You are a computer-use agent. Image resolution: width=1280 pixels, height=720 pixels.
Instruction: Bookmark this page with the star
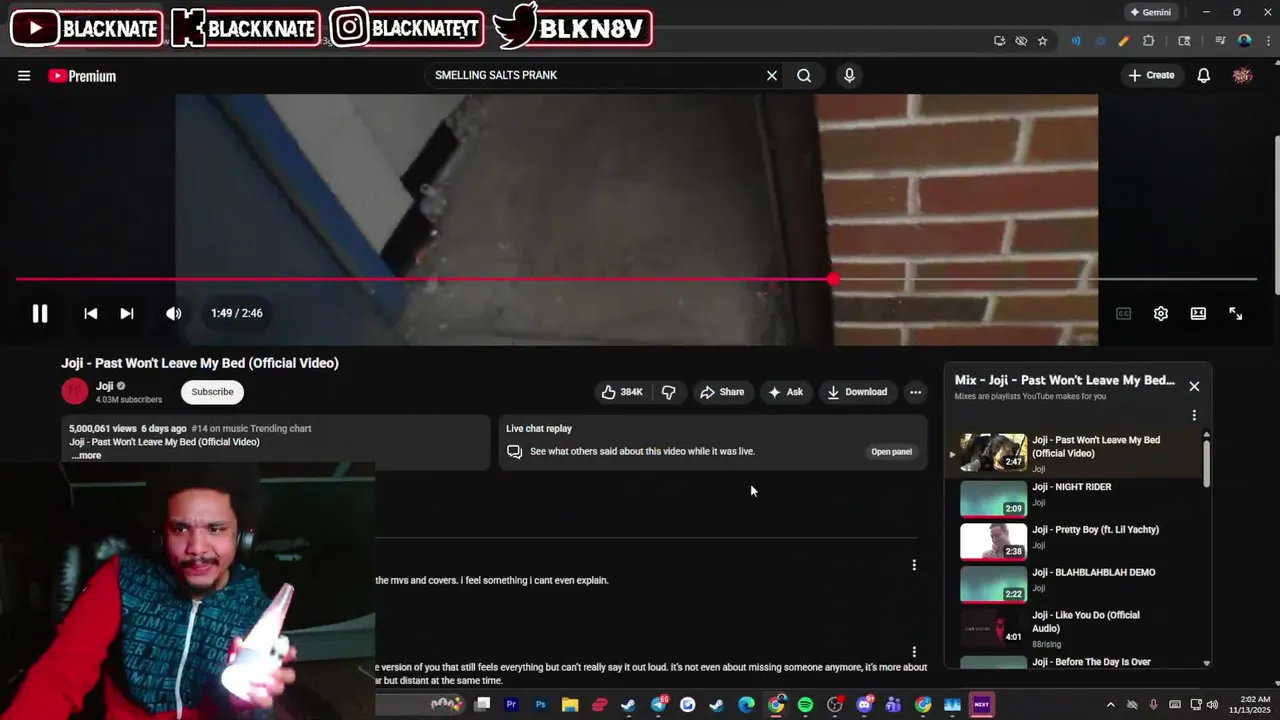[1043, 41]
